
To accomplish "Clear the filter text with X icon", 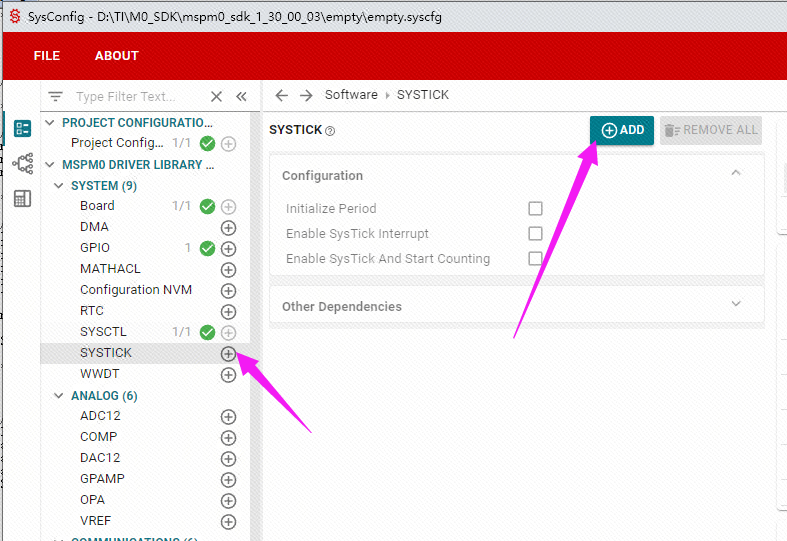I will 216,96.
